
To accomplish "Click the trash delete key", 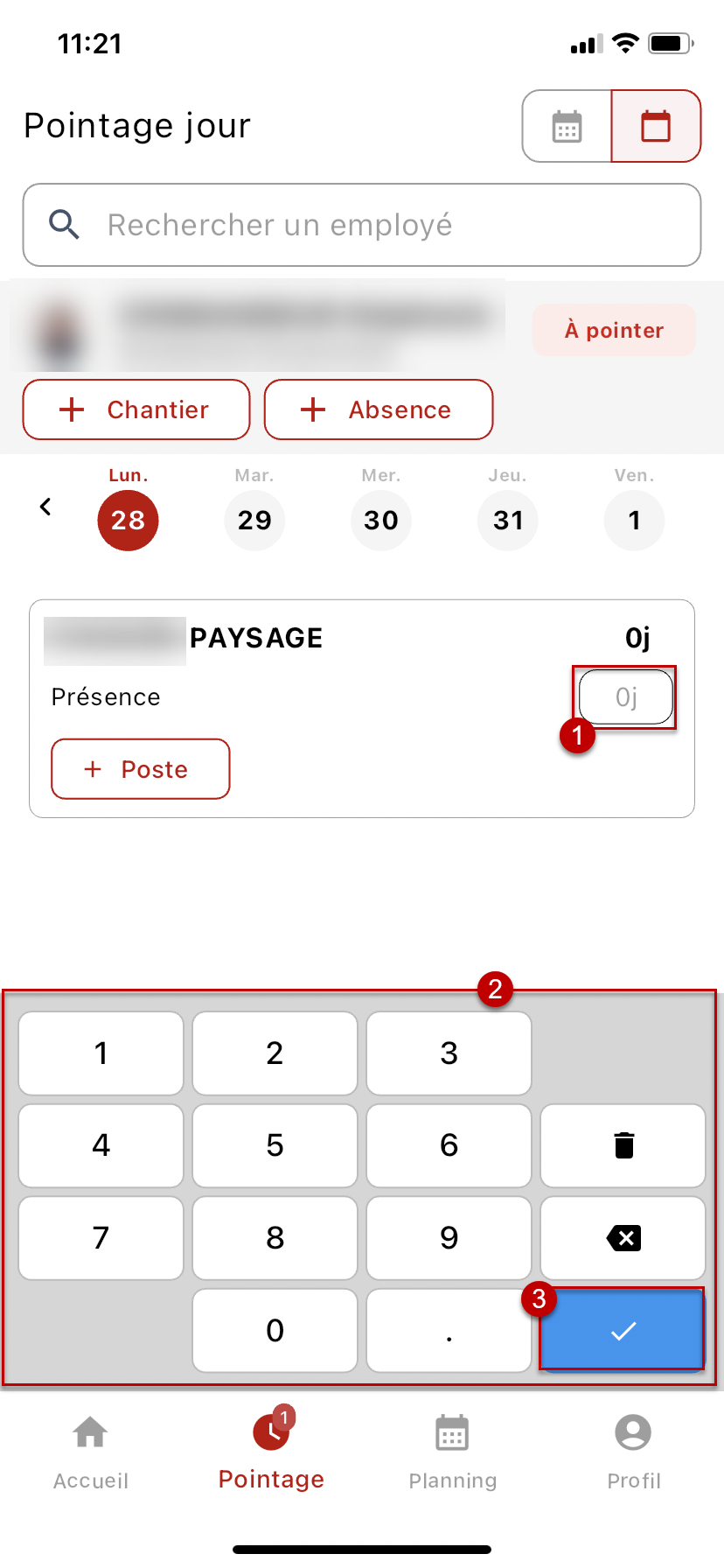I will [x=623, y=1145].
